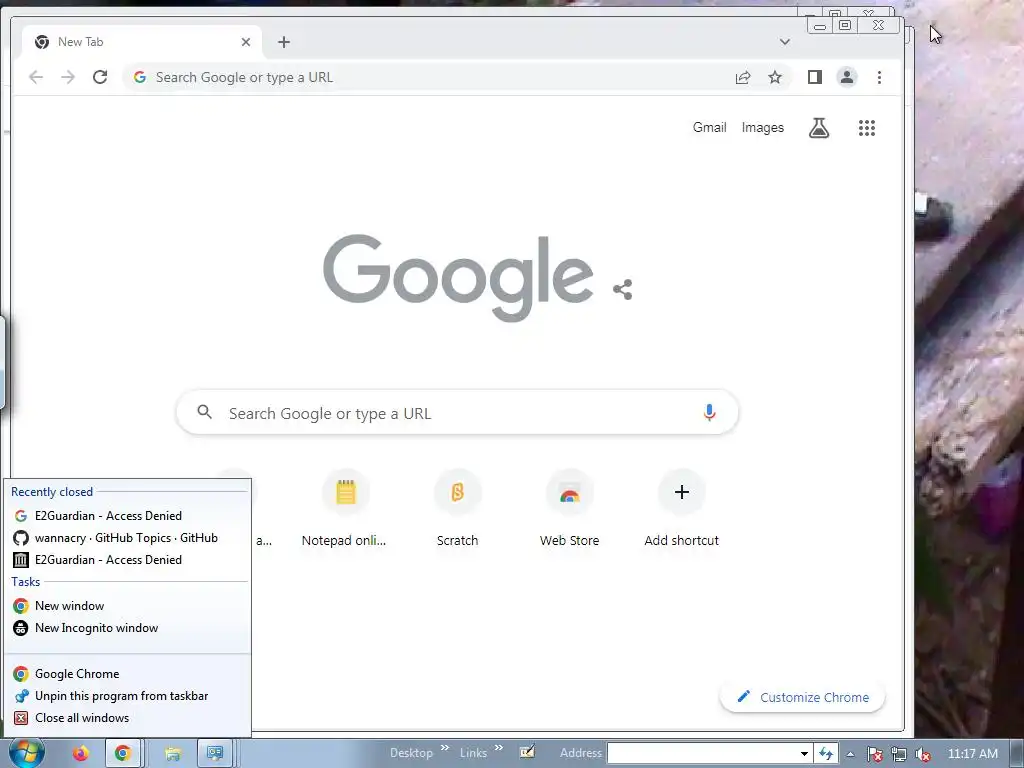Reload the current page
The image size is (1024, 768).
(x=100, y=77)
